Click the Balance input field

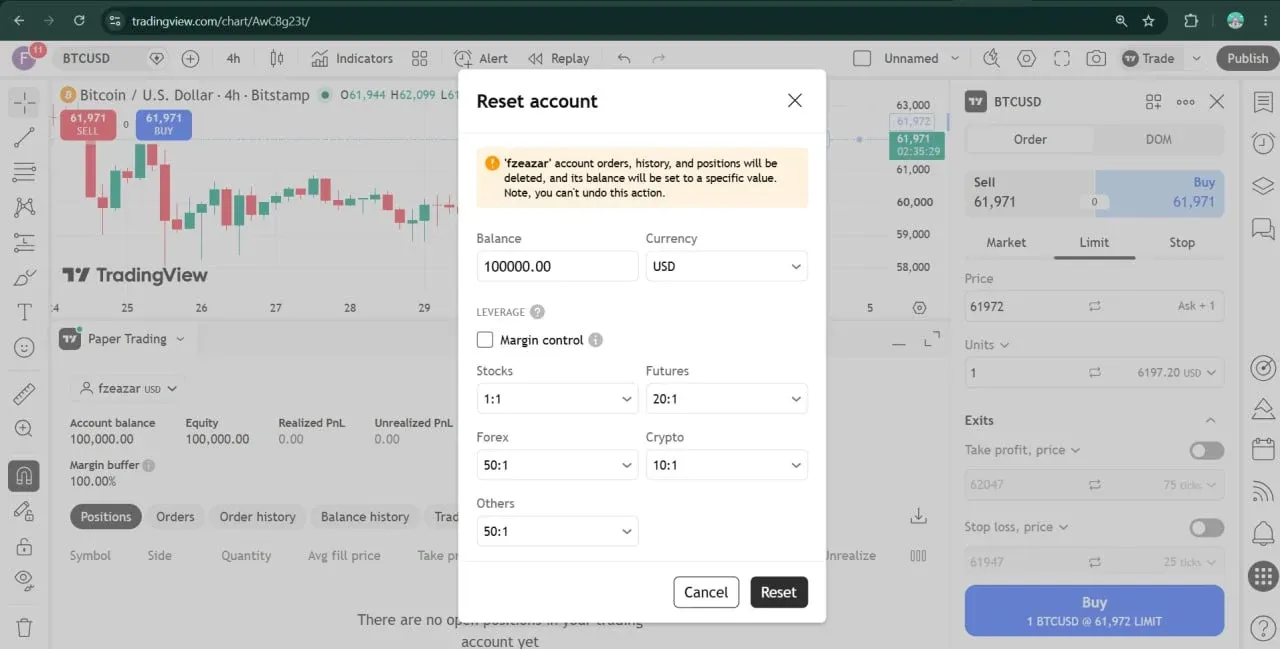[x=557, y=266]
